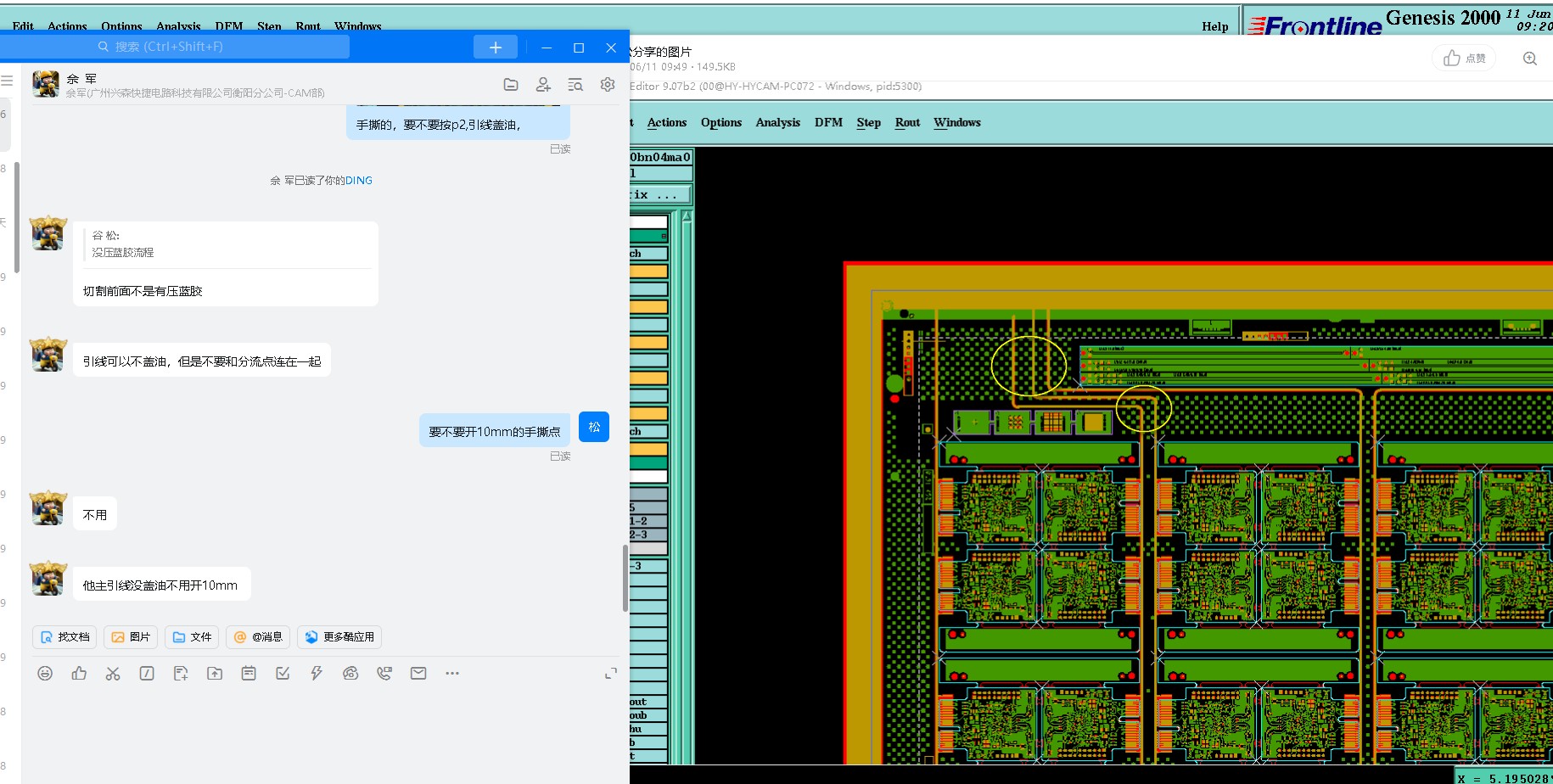Click the 点赞 like button
The width and height of the screenshot is (1553, 784).
1465,59
